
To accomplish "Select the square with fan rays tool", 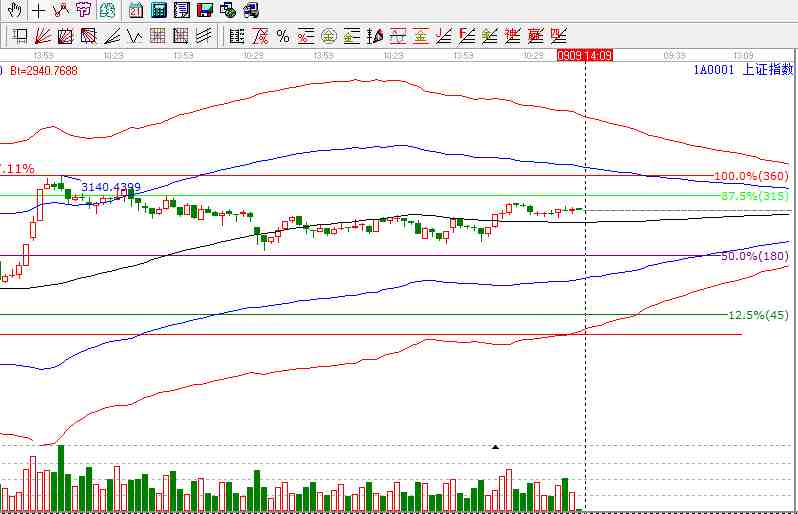I will (x=89, y=36).
